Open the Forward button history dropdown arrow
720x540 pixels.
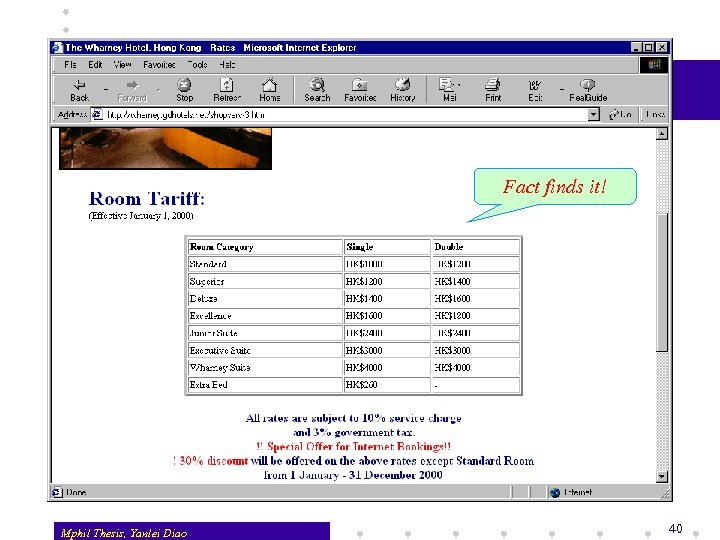click(x=159, y=90)
